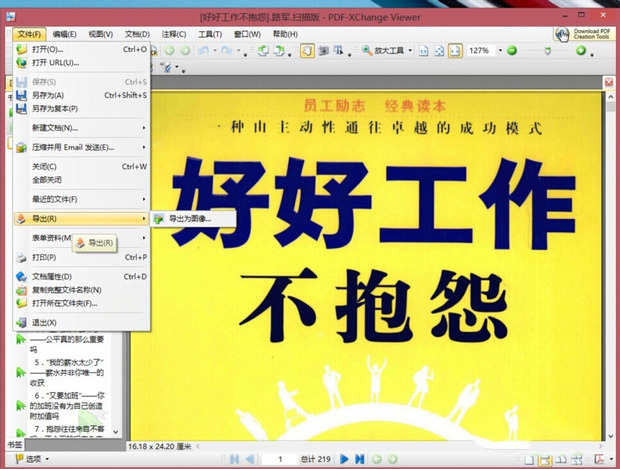Rotate the page counter-clockwise icon
The height and width of the screenshot is (469, 620).
(x=263, y=51)
